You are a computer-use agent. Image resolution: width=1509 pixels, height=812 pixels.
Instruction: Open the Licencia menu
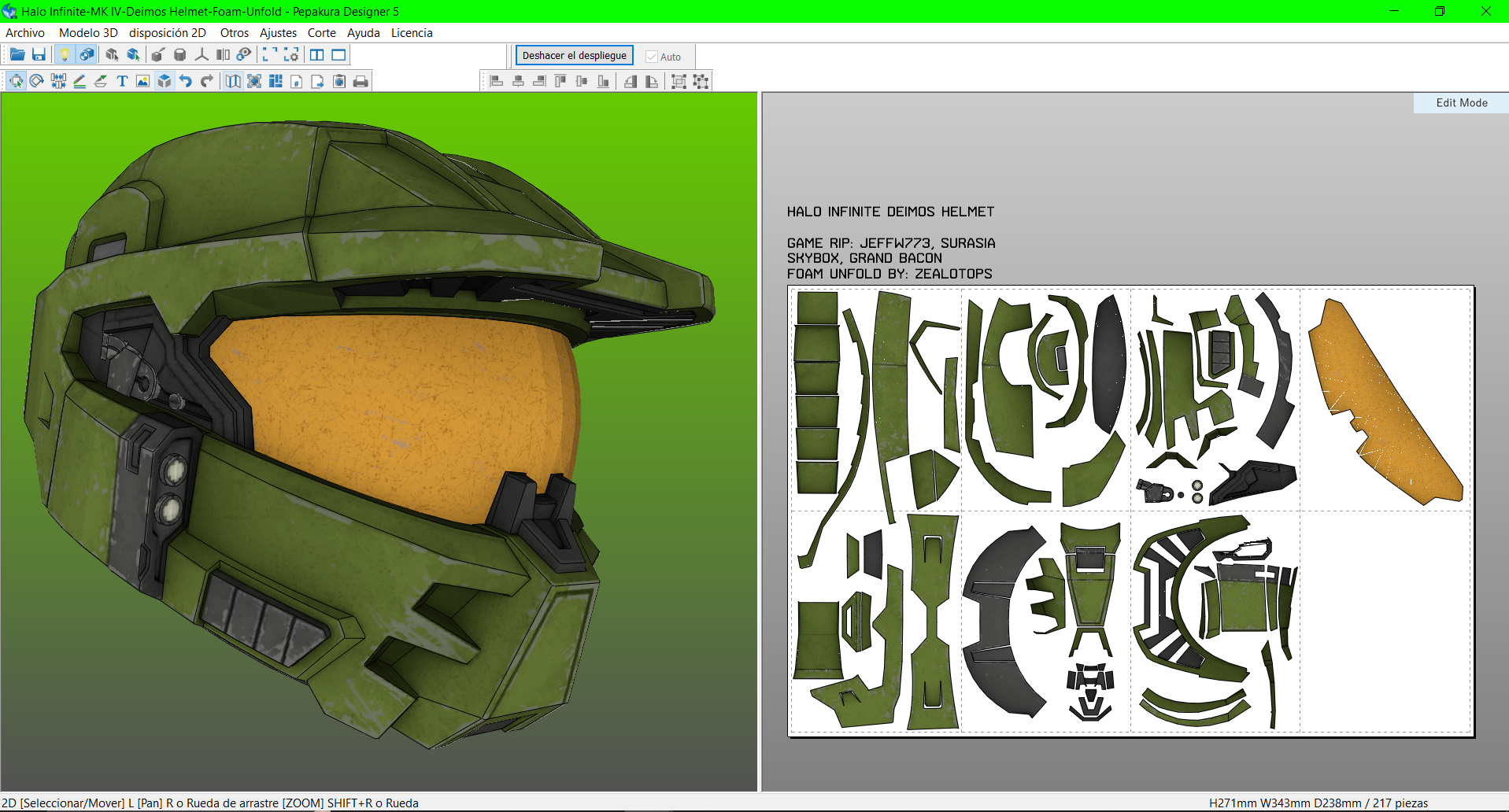412,33
